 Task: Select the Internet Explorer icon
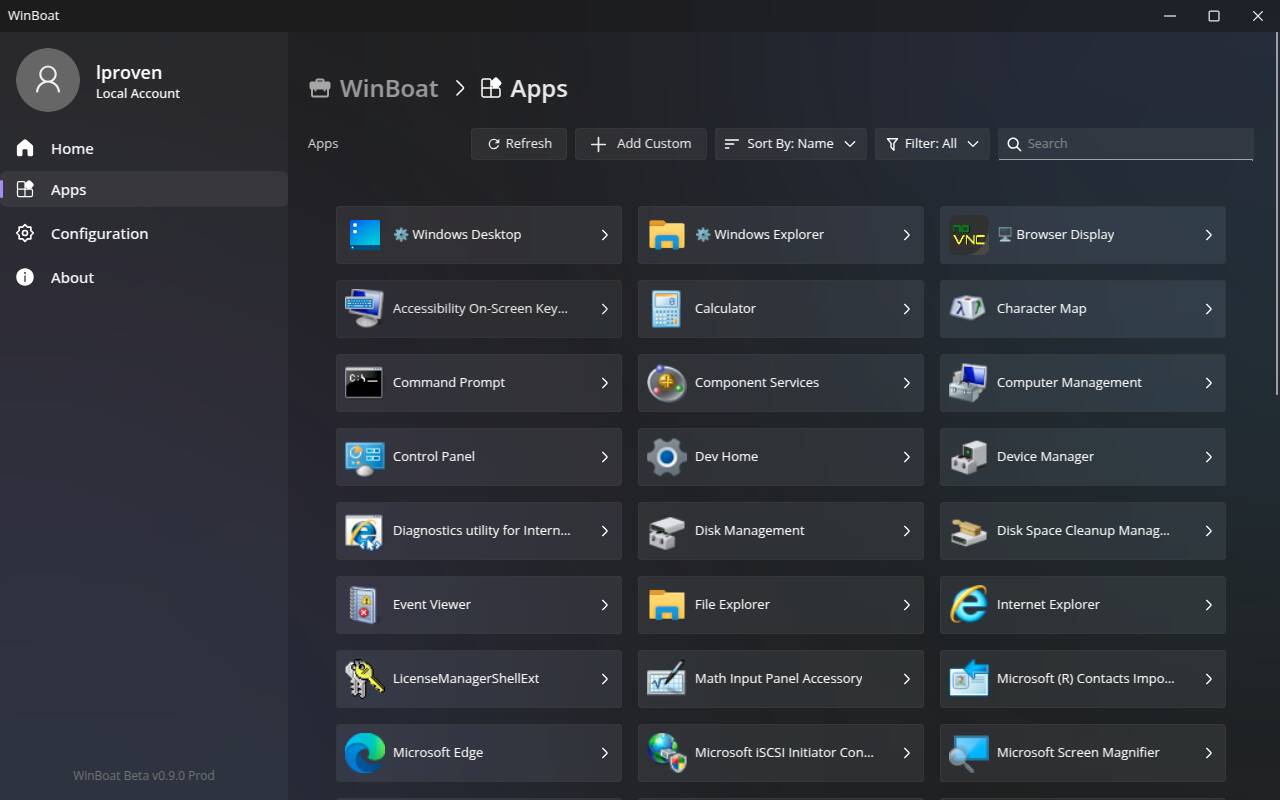click(x=968, y=605)
